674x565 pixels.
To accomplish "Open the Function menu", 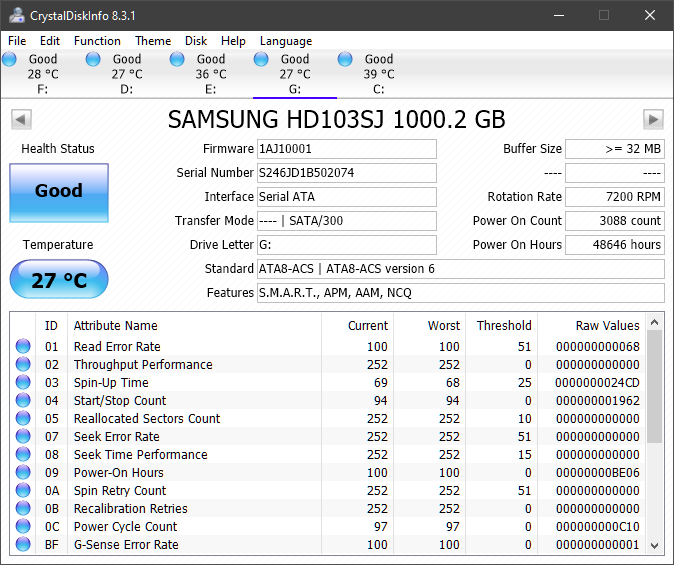I will [97, 41].
